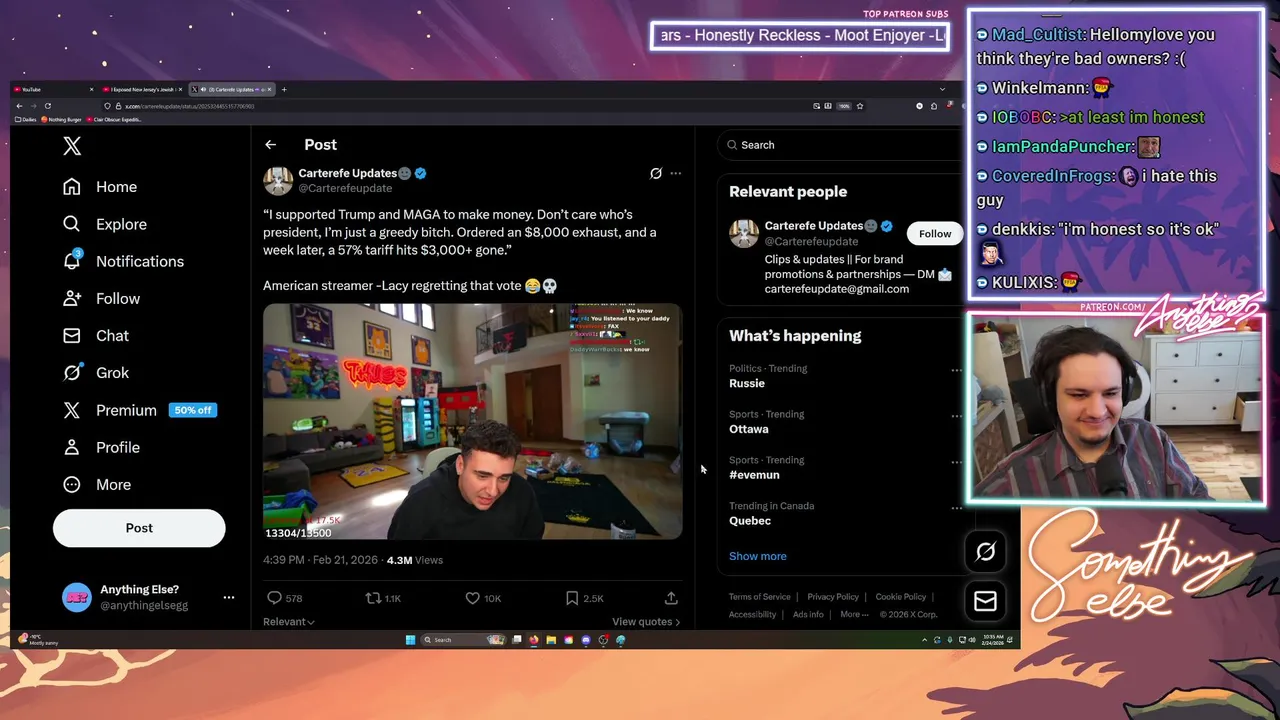
Task: Open the Quebec trending topic
Action: coord(750,521)
